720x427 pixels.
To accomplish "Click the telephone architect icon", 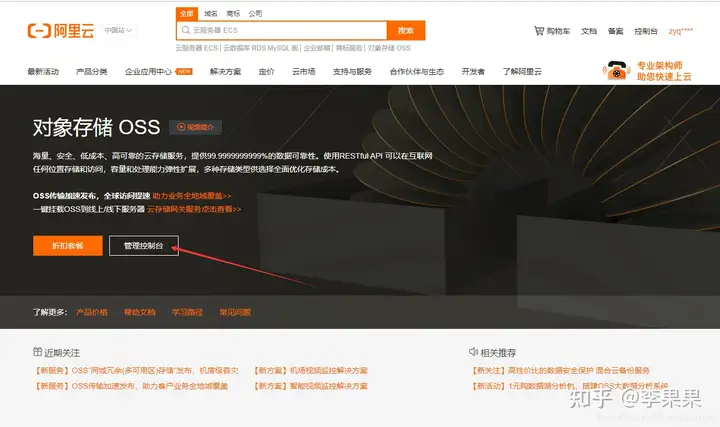I will pyautogui.click(x=616, y=71).
